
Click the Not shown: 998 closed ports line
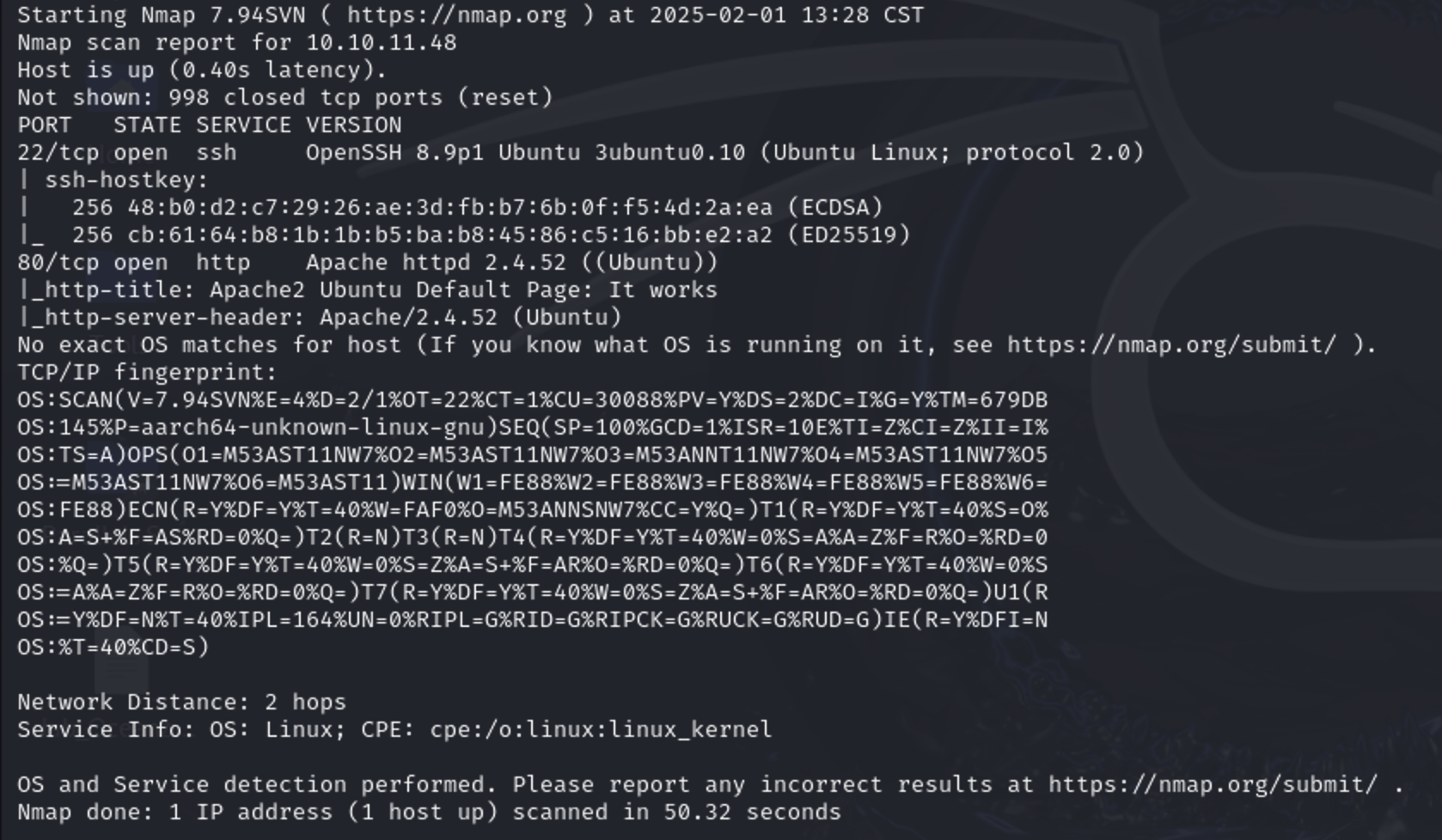point(284,98)
